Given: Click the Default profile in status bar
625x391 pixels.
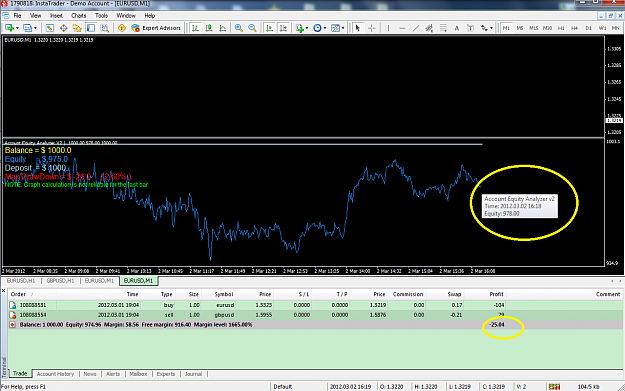Looking at the screenshot, I should pos(283,387).
